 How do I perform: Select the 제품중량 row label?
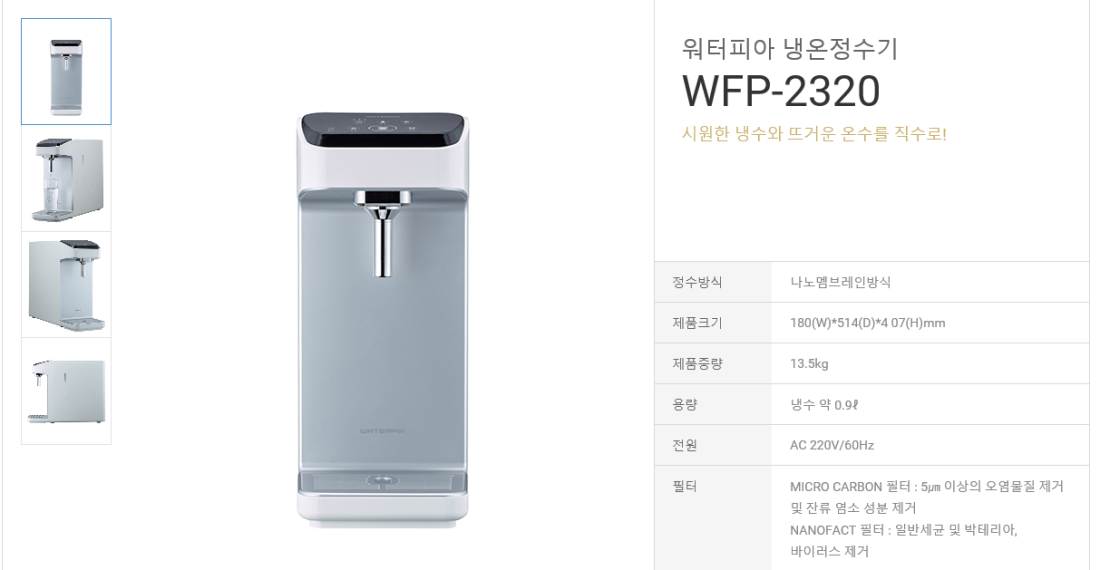(697, 363)
